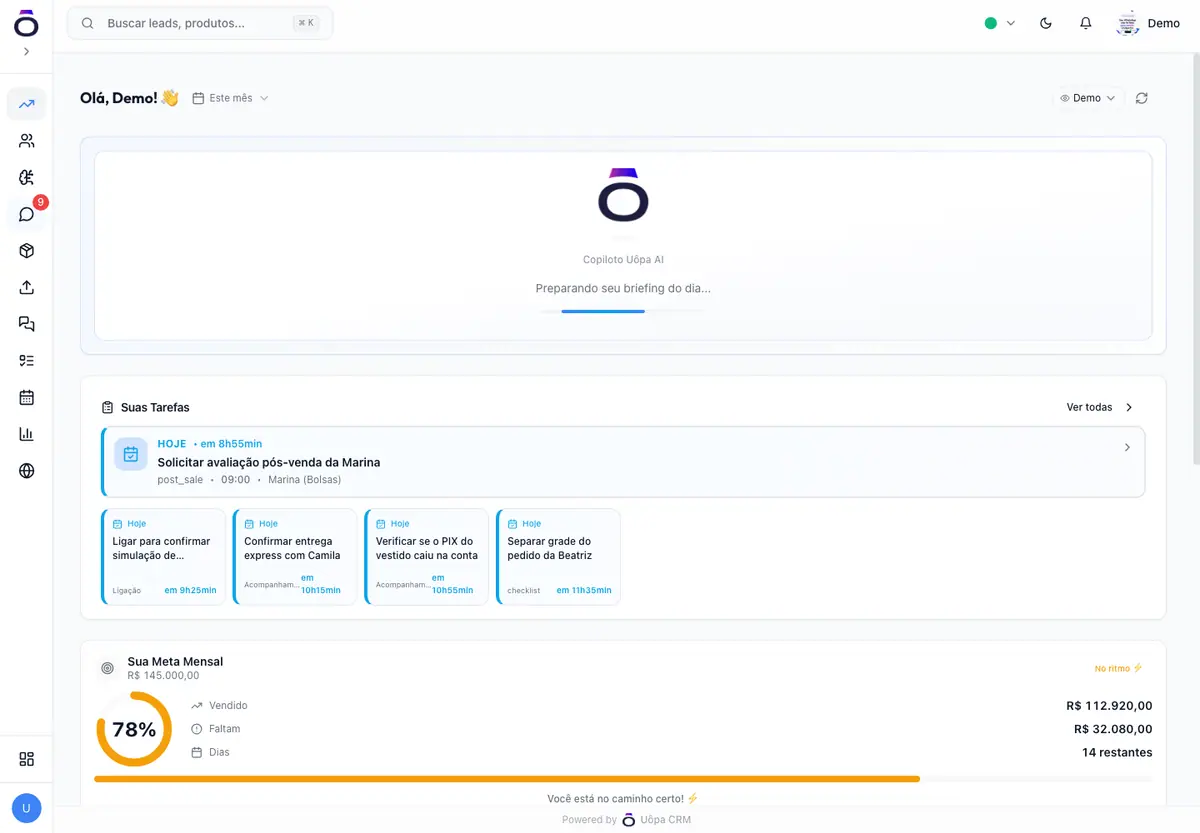Image resolution: width=1200 pixels, height=833 pixels.
Task: Click the No ritmo status label
Action: tap(1118, 668)
